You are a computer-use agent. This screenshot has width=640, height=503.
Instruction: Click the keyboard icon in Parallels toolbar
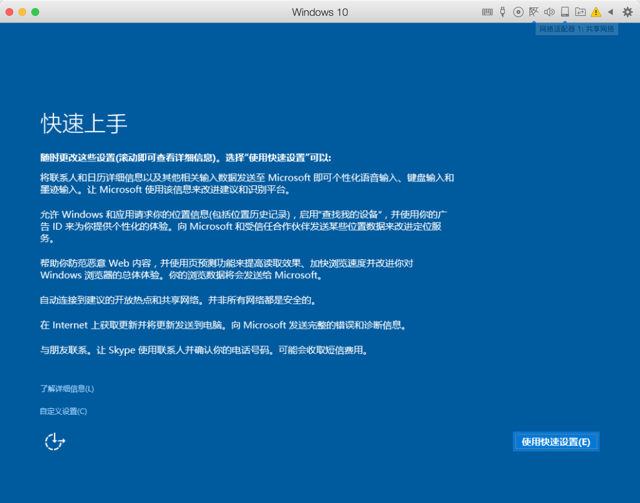click(x=487, y=12)
